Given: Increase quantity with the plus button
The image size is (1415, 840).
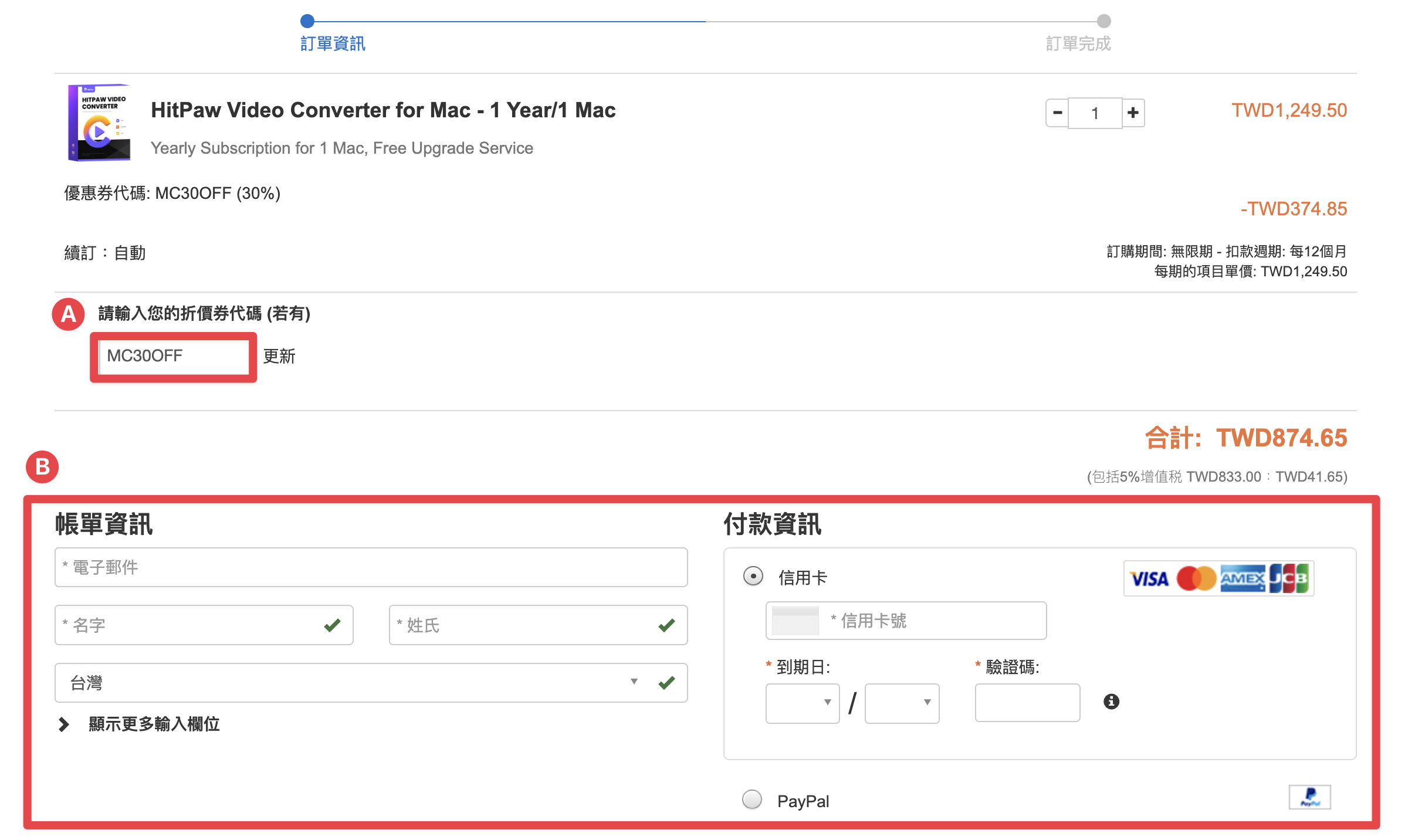Looking at the screenshot, I should click(1133, 113).
